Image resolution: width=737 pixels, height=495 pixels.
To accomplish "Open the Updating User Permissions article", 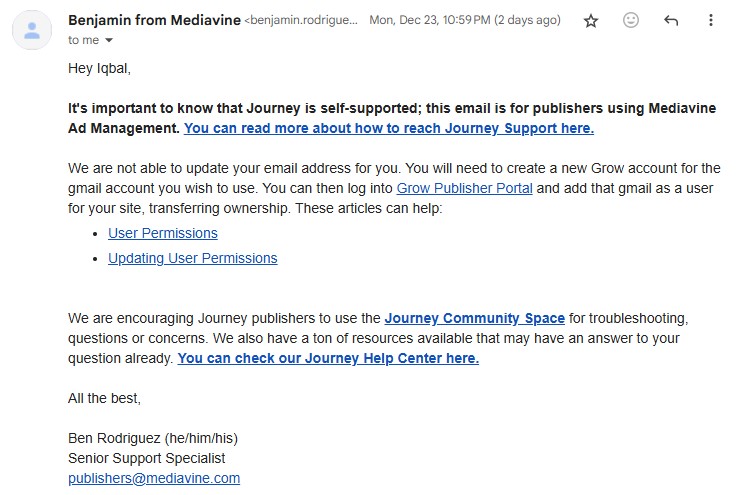I will pyautogui.click(x=192, y=258).
